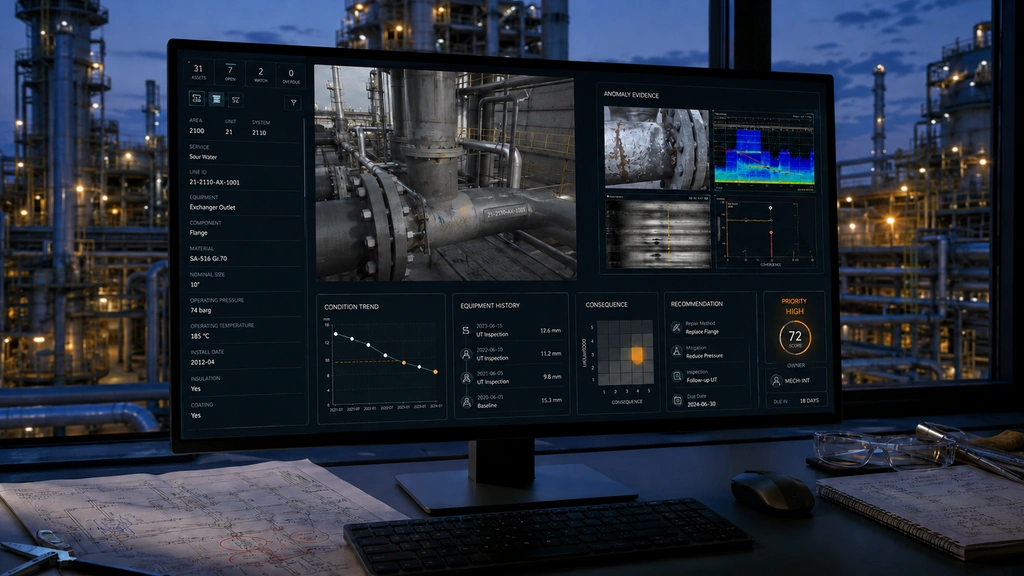Switch to the 7 Open tab

230,72
